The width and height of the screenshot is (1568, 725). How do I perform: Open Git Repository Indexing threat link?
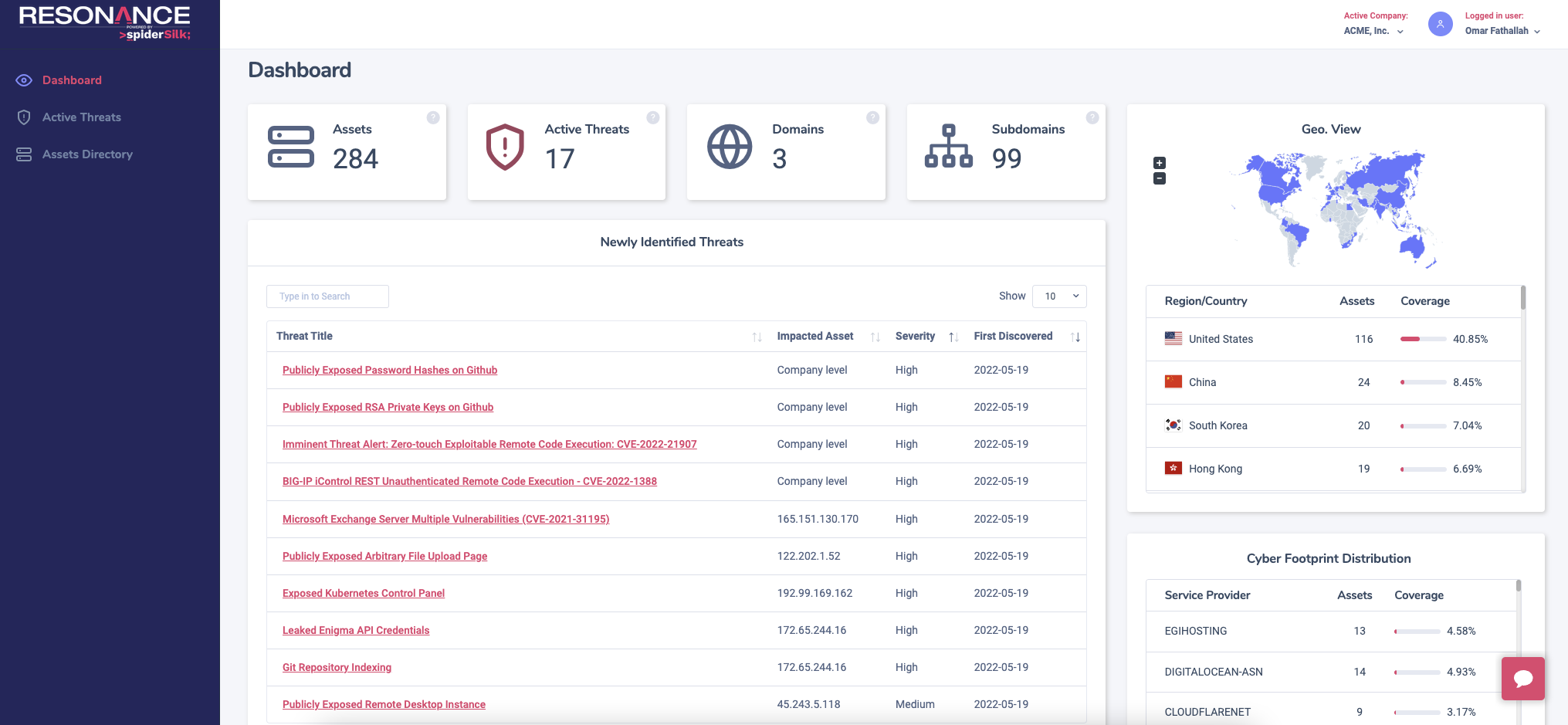(x=337, y=667)
